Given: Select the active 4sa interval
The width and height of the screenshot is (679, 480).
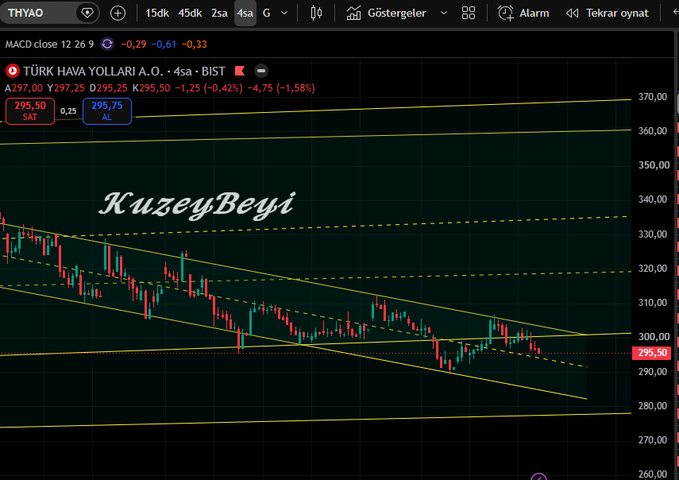Looking at the screenshot, I should coord(245,13).
